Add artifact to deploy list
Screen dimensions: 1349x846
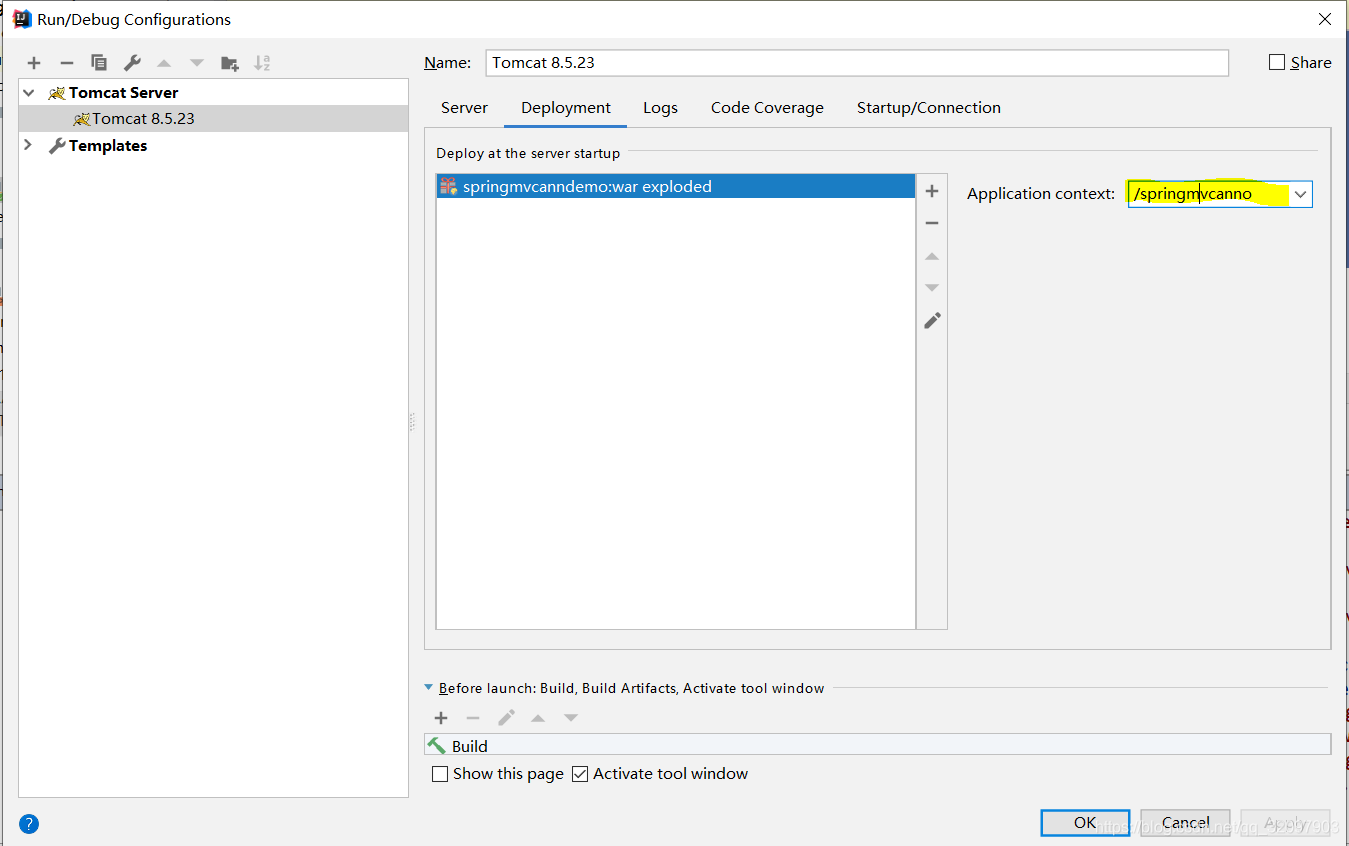coord(932,191)
